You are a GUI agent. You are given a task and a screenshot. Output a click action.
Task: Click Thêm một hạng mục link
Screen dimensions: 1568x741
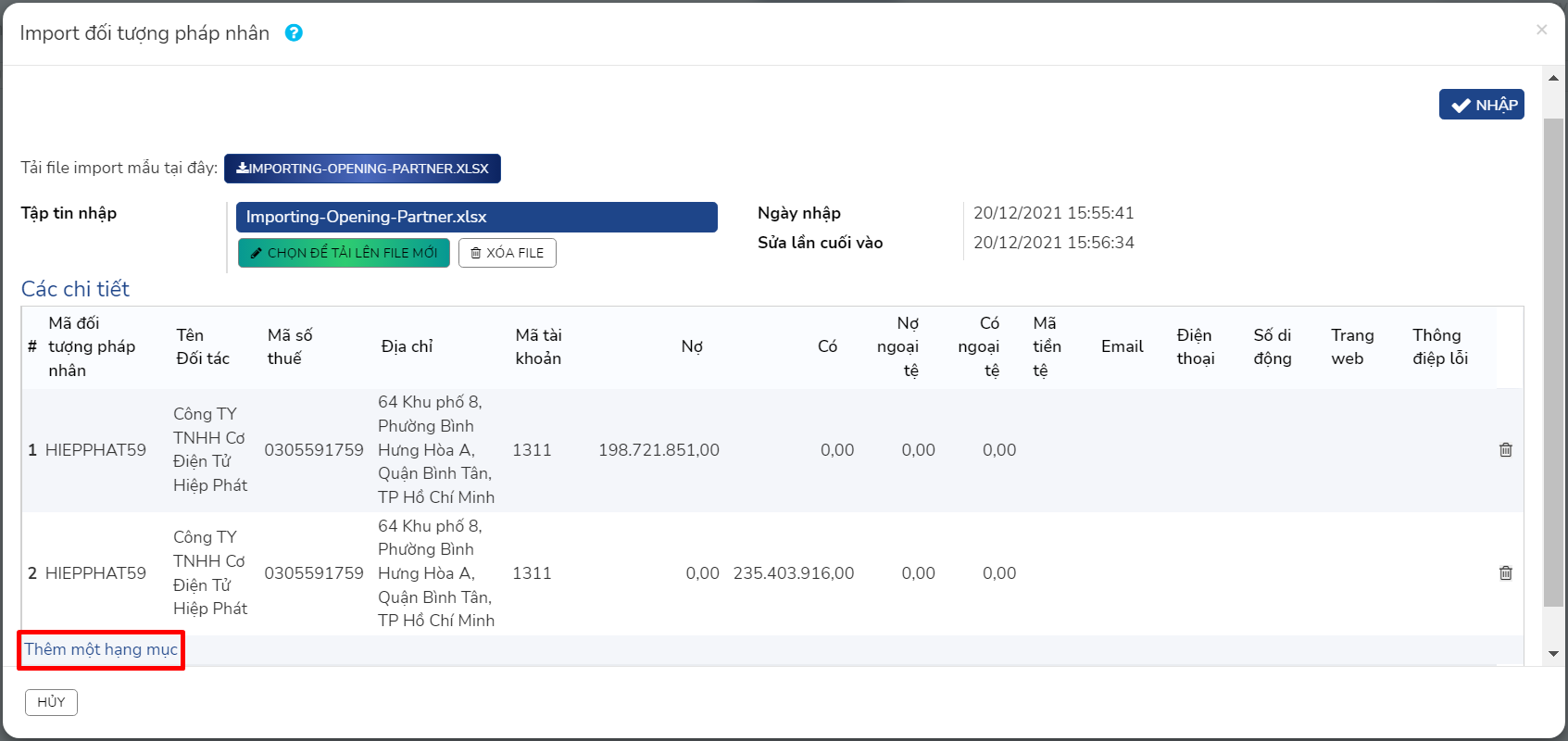click(x=101, y=649)
